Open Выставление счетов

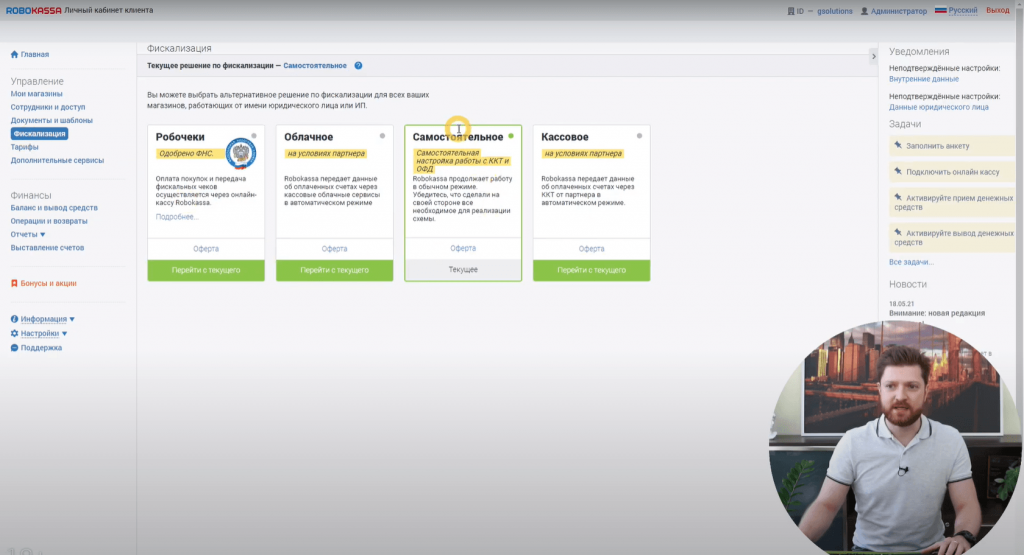pos(47,247)
